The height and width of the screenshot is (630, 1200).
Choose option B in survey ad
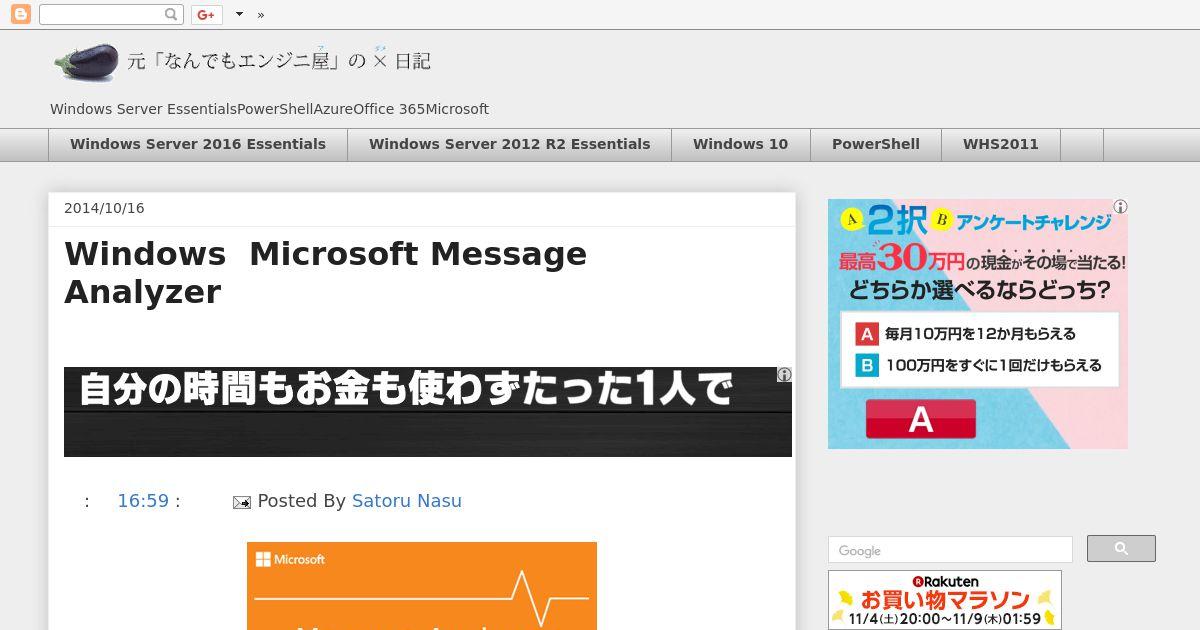(978, 365)
